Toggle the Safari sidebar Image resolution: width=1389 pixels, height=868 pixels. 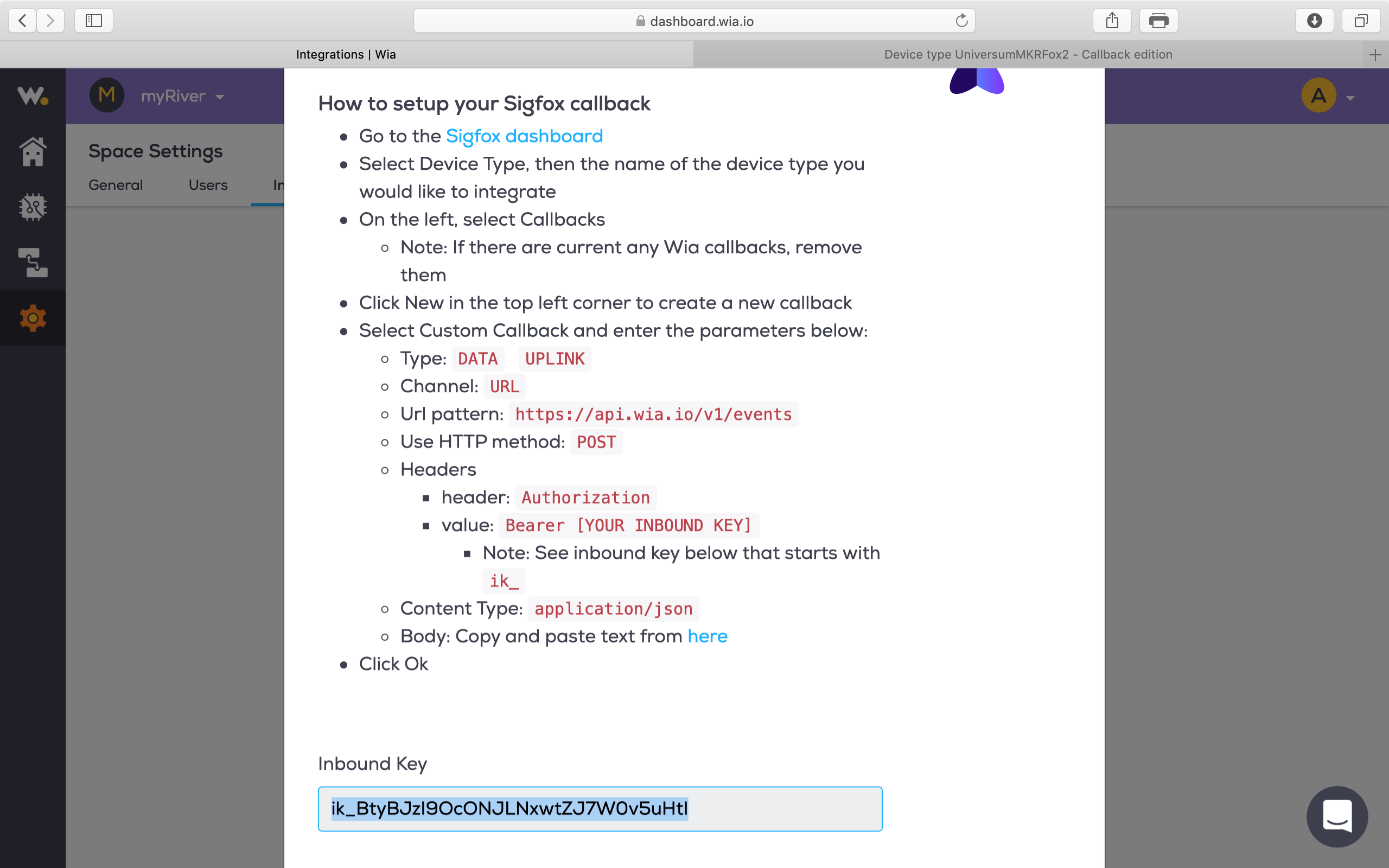[x=93, y=21]
